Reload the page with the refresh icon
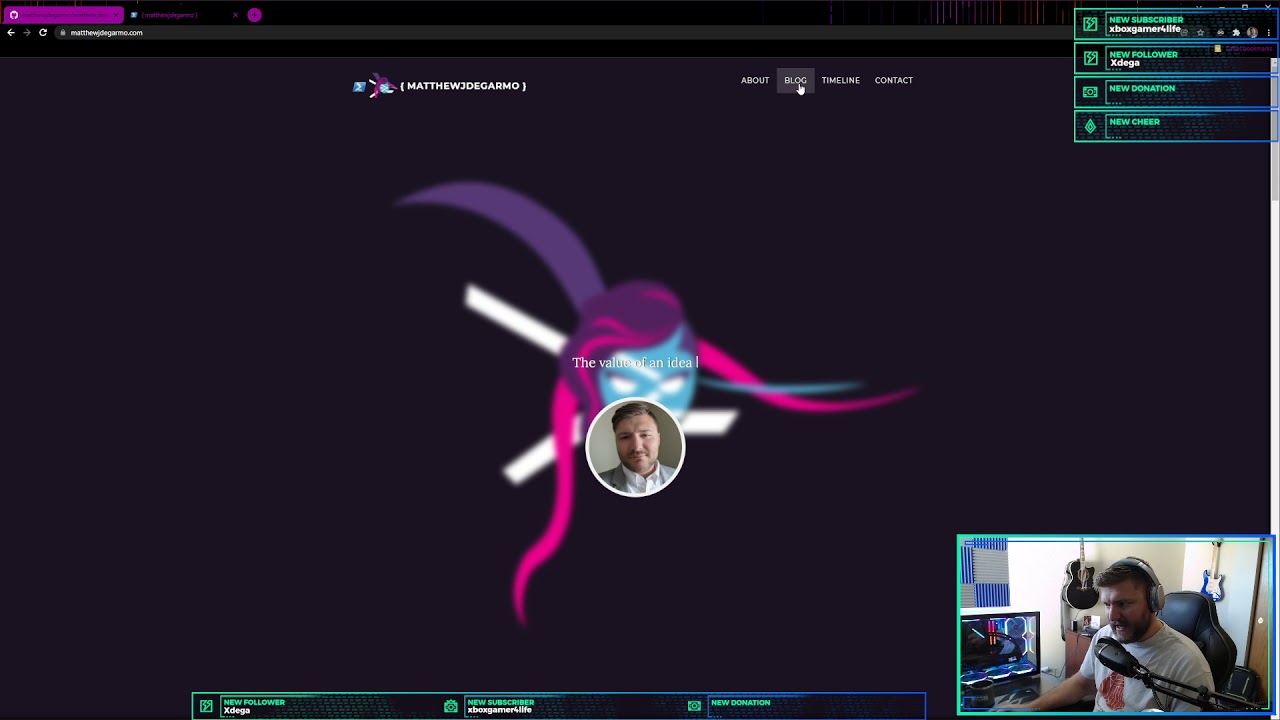This screenshot has height=720, width=1280. coord(43,33)
